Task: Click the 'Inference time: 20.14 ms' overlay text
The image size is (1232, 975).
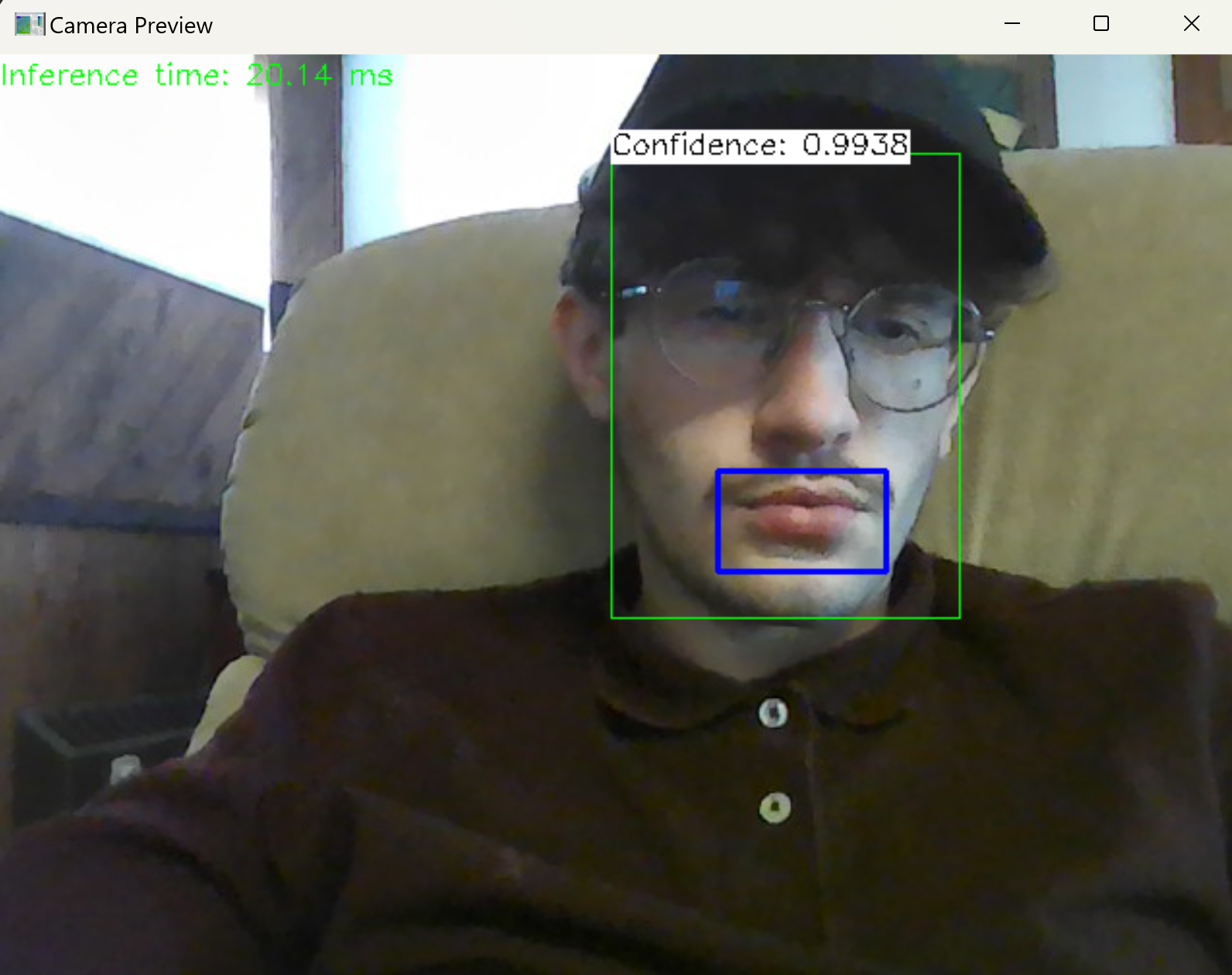Action: pyautogui.click(x=197, y=76)
